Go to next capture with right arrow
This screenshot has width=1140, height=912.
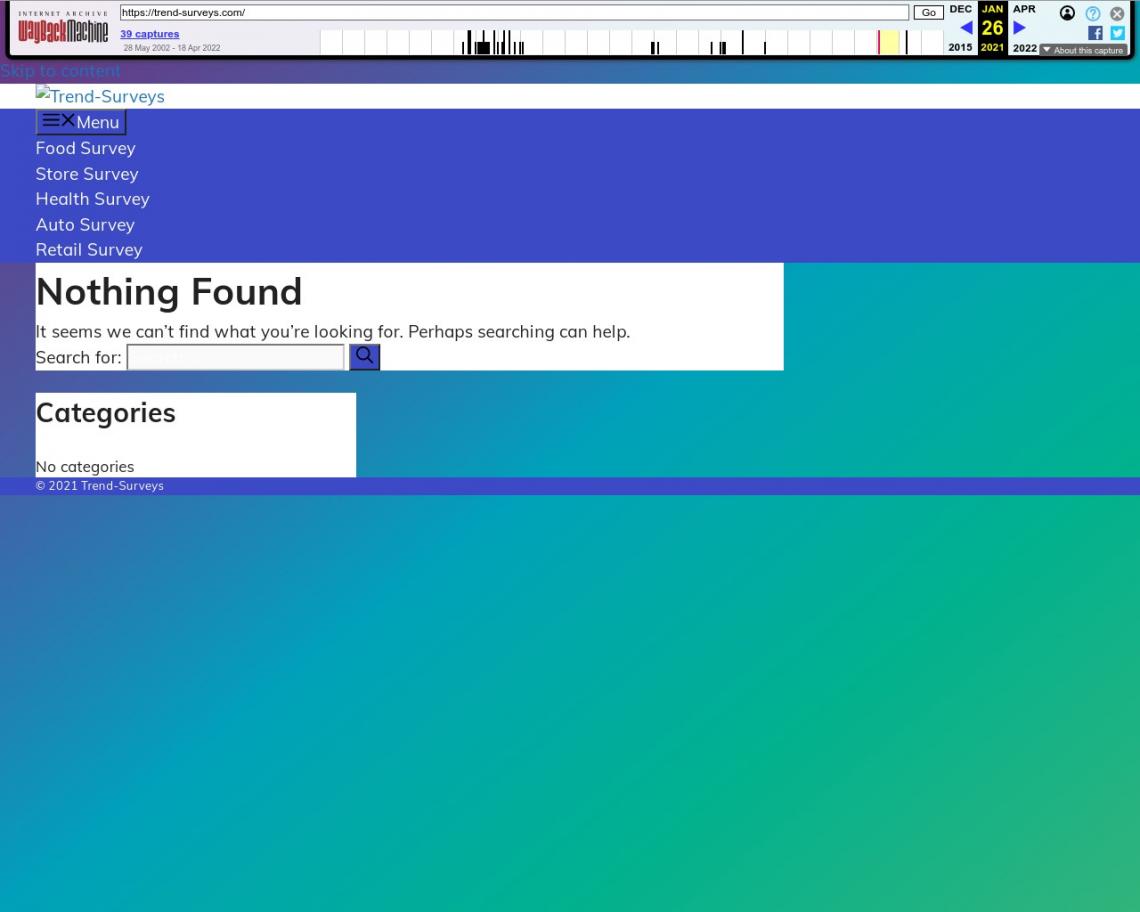click(x=1019, y=28)
